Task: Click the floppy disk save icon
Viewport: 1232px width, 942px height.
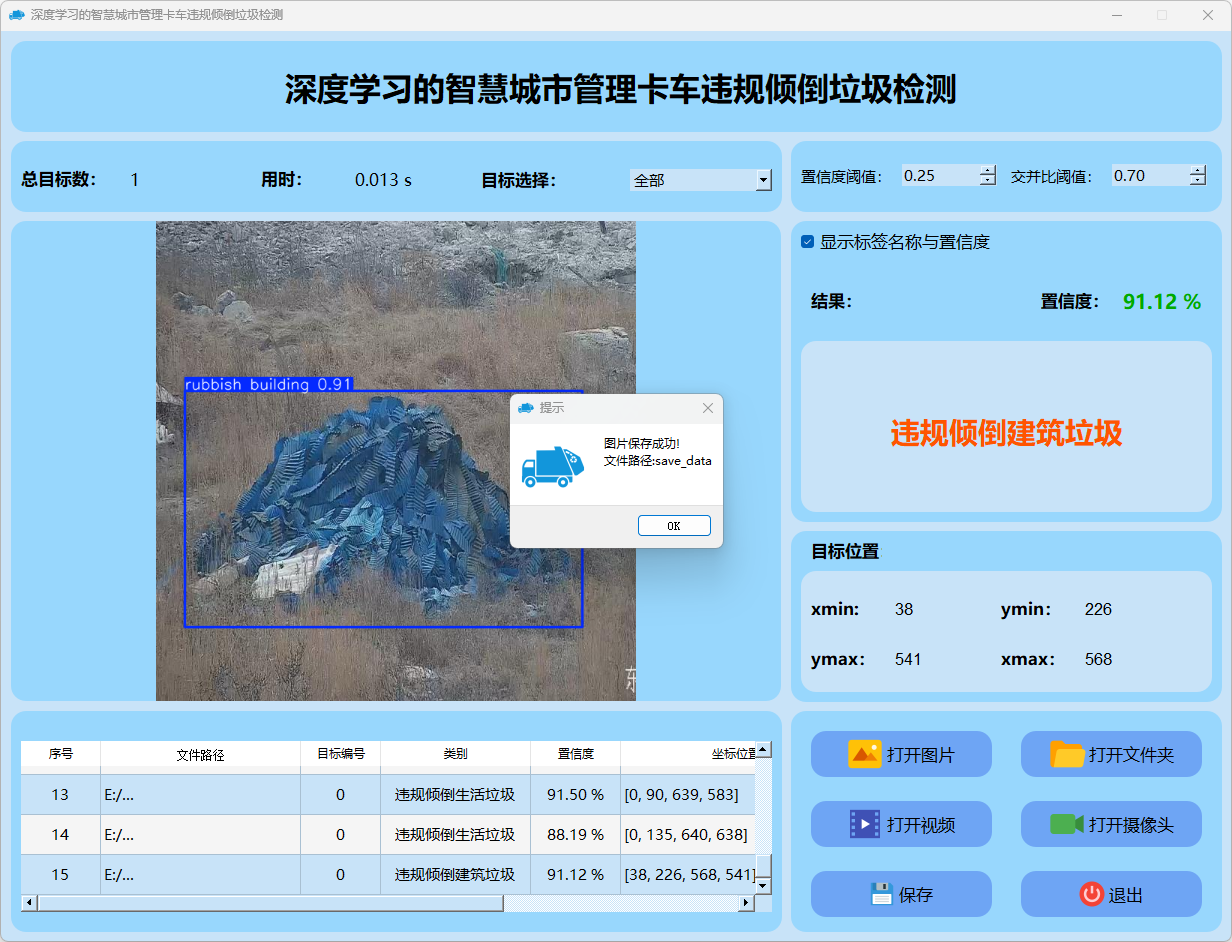Action: coord(881,894)
